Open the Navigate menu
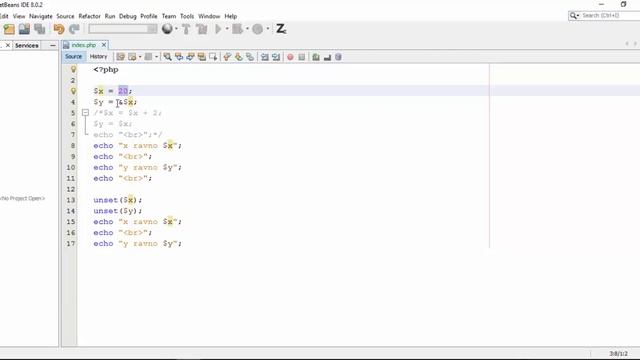 [x=40, y=16]
